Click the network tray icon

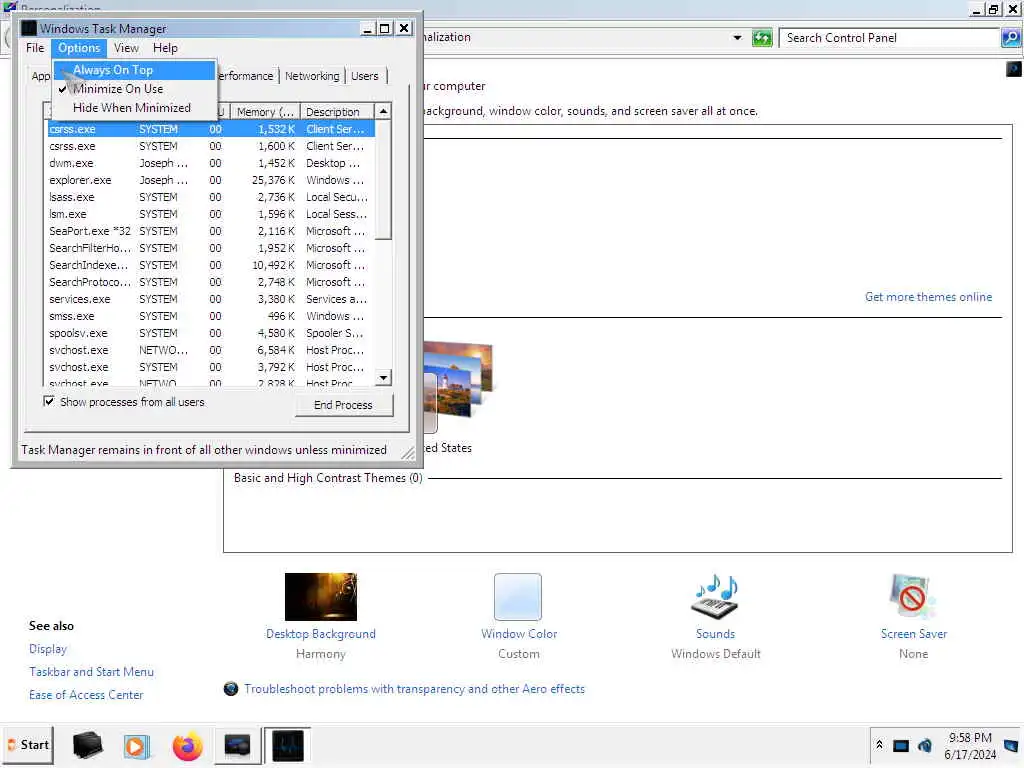tap(901, 746)
